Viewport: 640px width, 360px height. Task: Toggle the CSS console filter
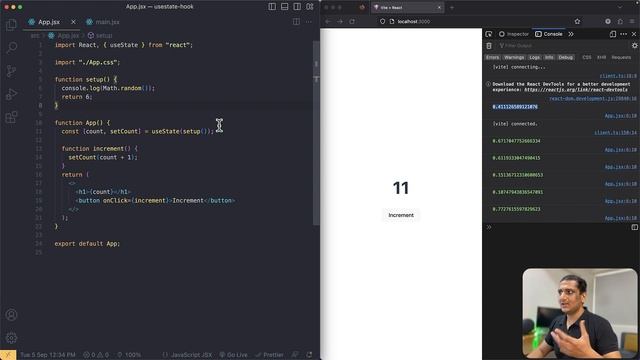coord(587,58)
